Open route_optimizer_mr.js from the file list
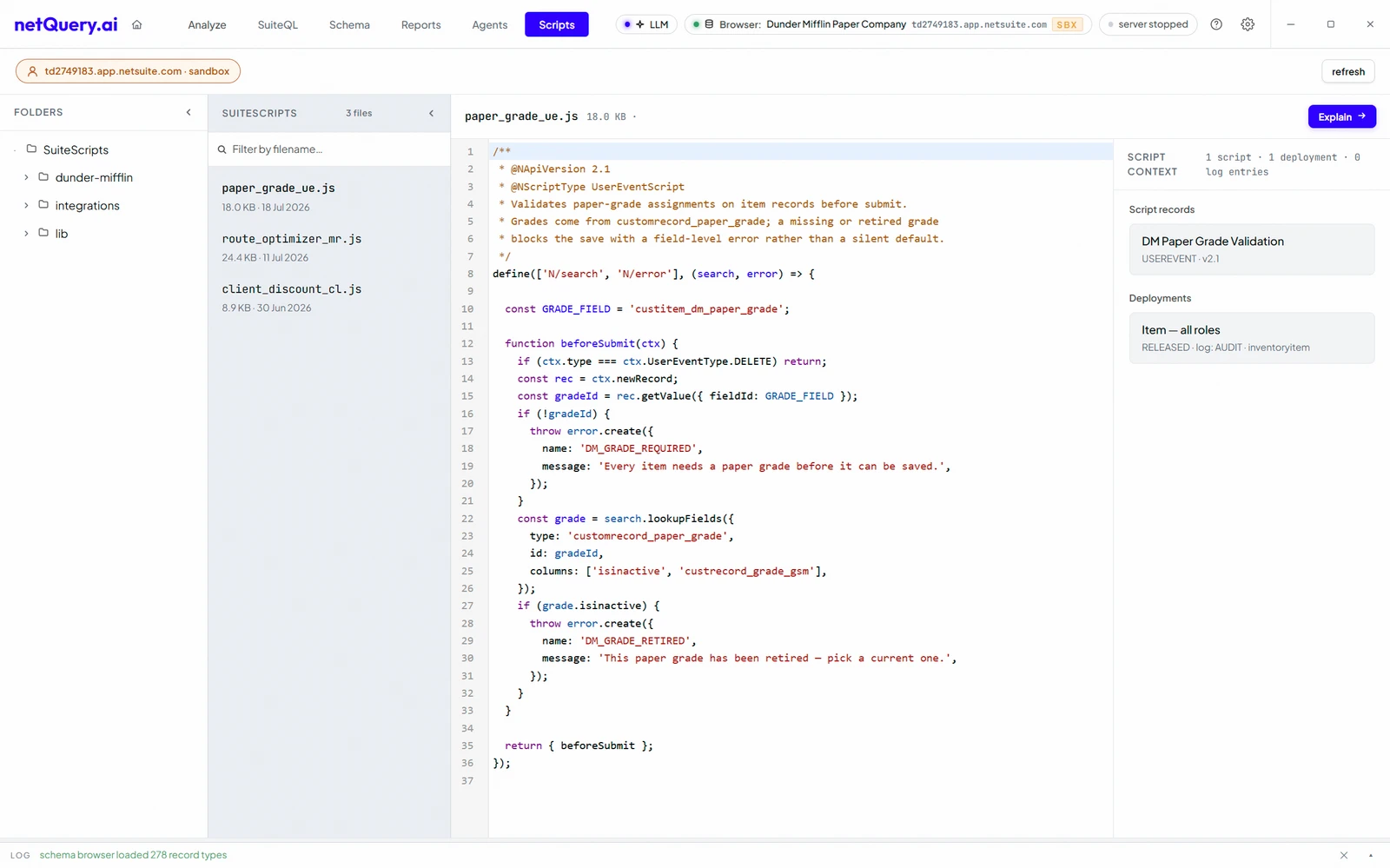The width and height of the screenshot is (1390, 868). 329,247
